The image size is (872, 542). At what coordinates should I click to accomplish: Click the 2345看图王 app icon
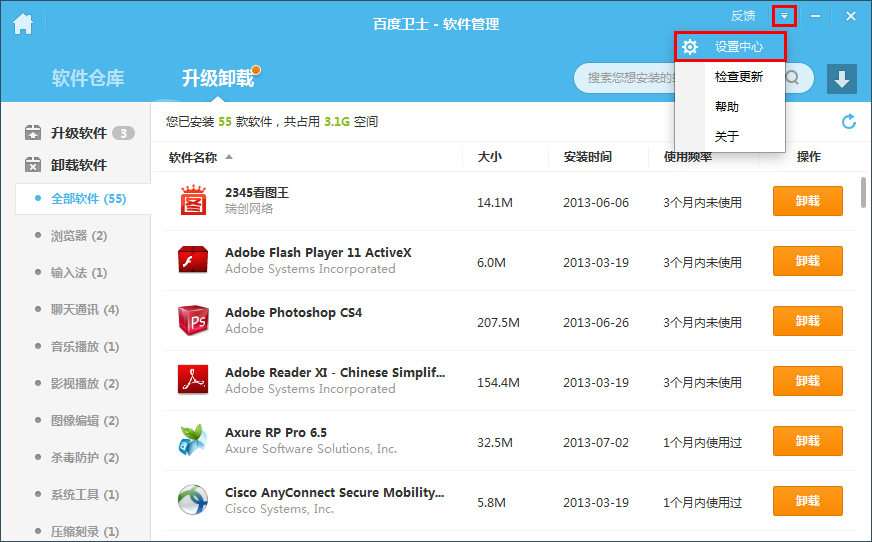coord(193,200)
